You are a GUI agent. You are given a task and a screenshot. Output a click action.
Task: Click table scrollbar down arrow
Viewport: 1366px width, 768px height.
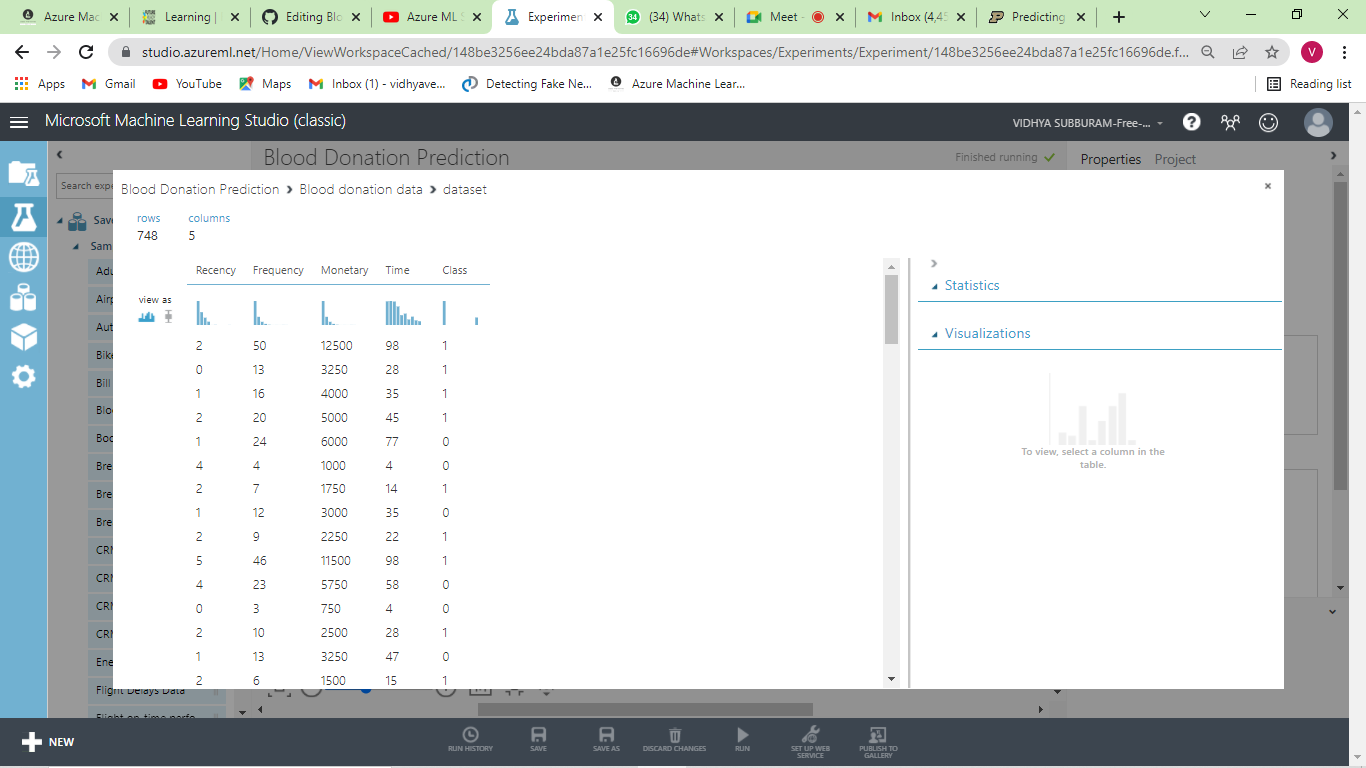point(891,679)
